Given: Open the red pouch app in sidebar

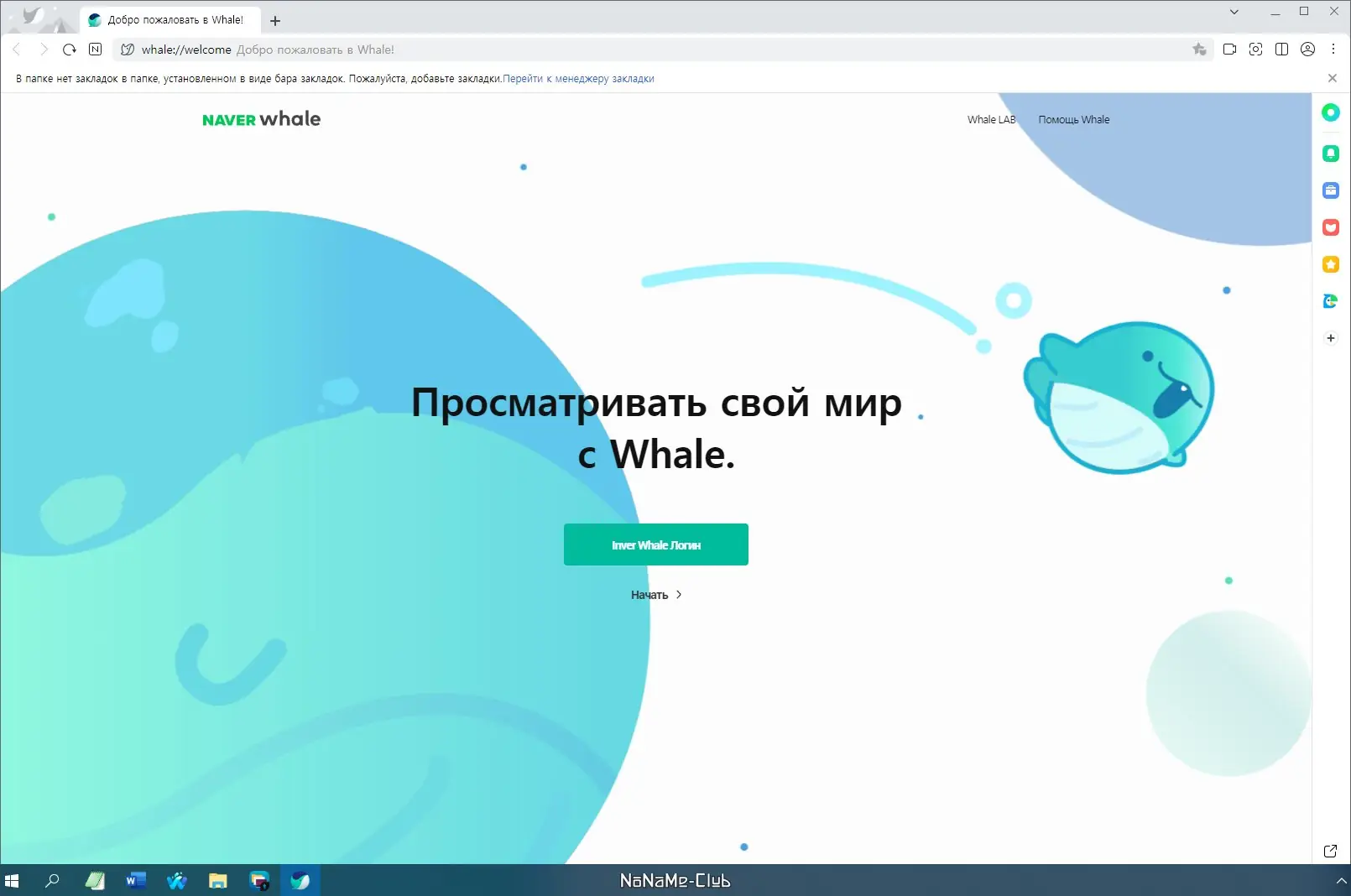Looking at the screenshot, I should (x=1331, y=227).
